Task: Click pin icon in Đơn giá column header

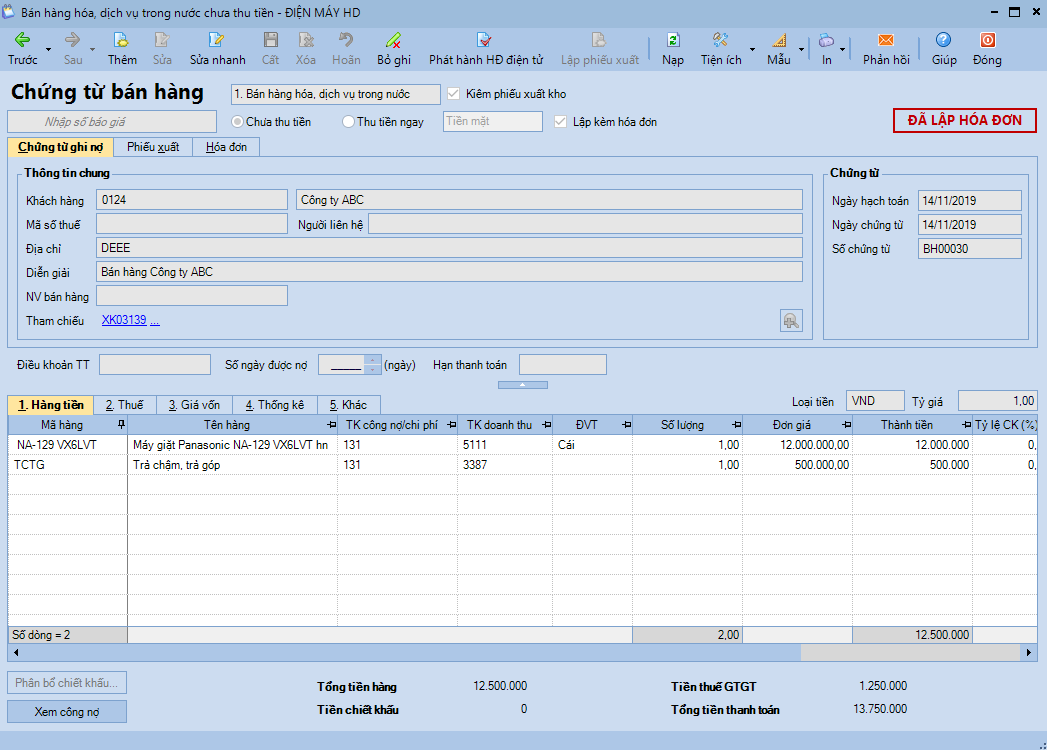Action: click(x=846, y=425)
